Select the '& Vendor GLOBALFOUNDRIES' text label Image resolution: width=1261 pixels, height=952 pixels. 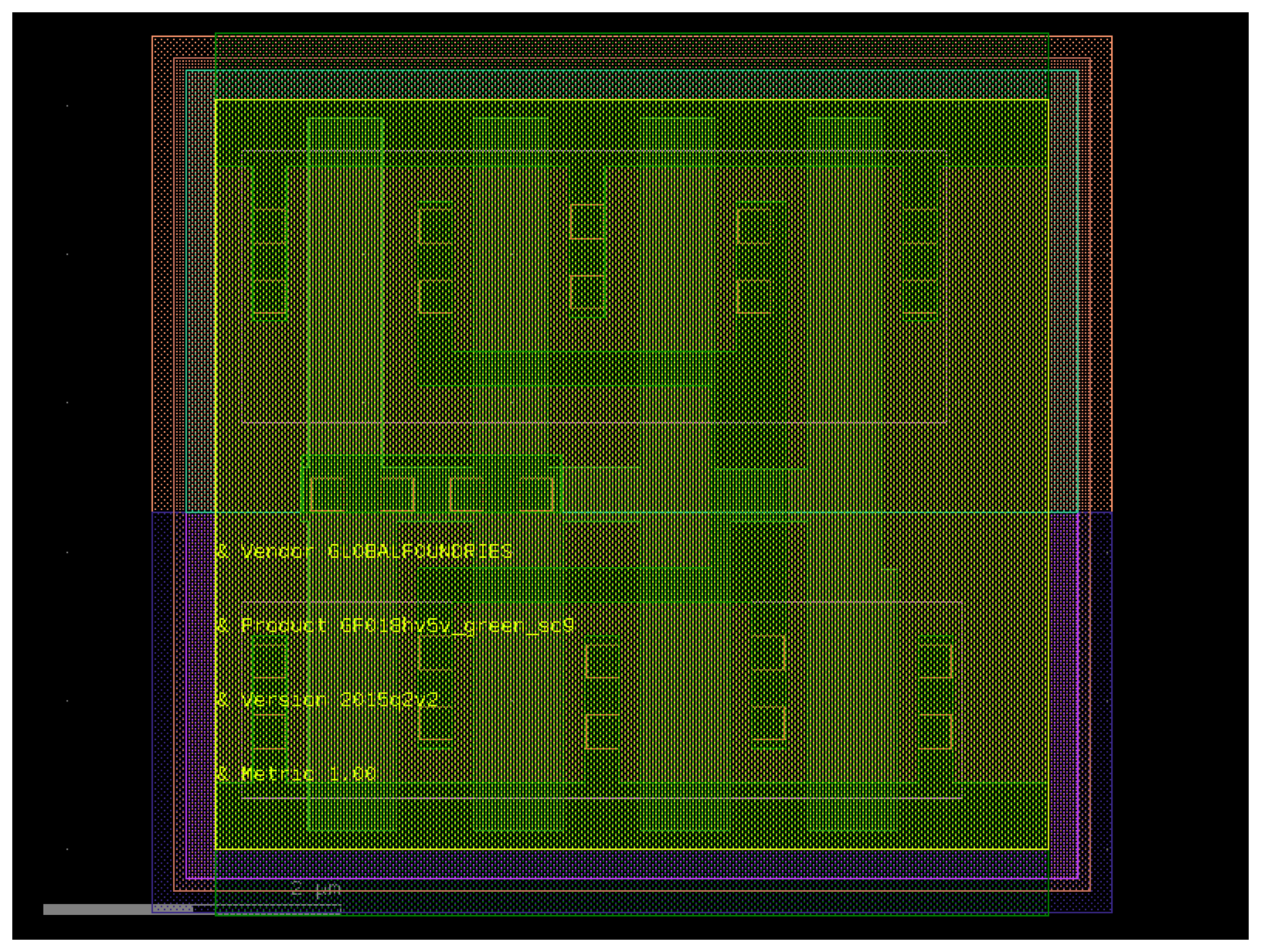364,551
